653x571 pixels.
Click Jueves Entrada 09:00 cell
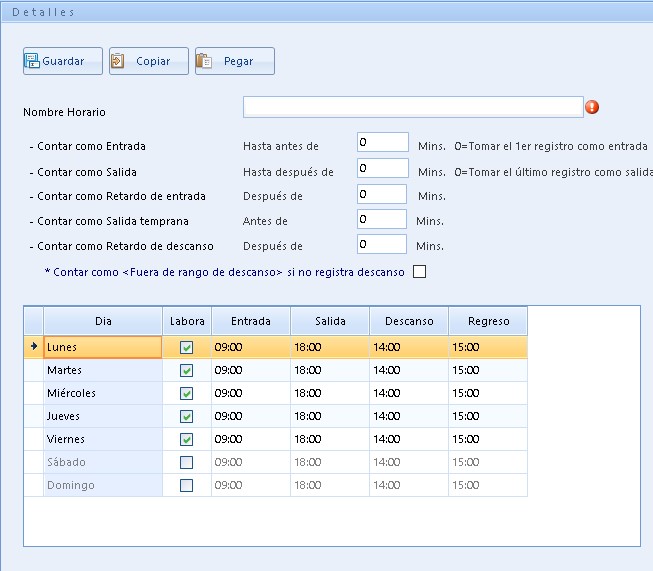[x=251, y=416]
